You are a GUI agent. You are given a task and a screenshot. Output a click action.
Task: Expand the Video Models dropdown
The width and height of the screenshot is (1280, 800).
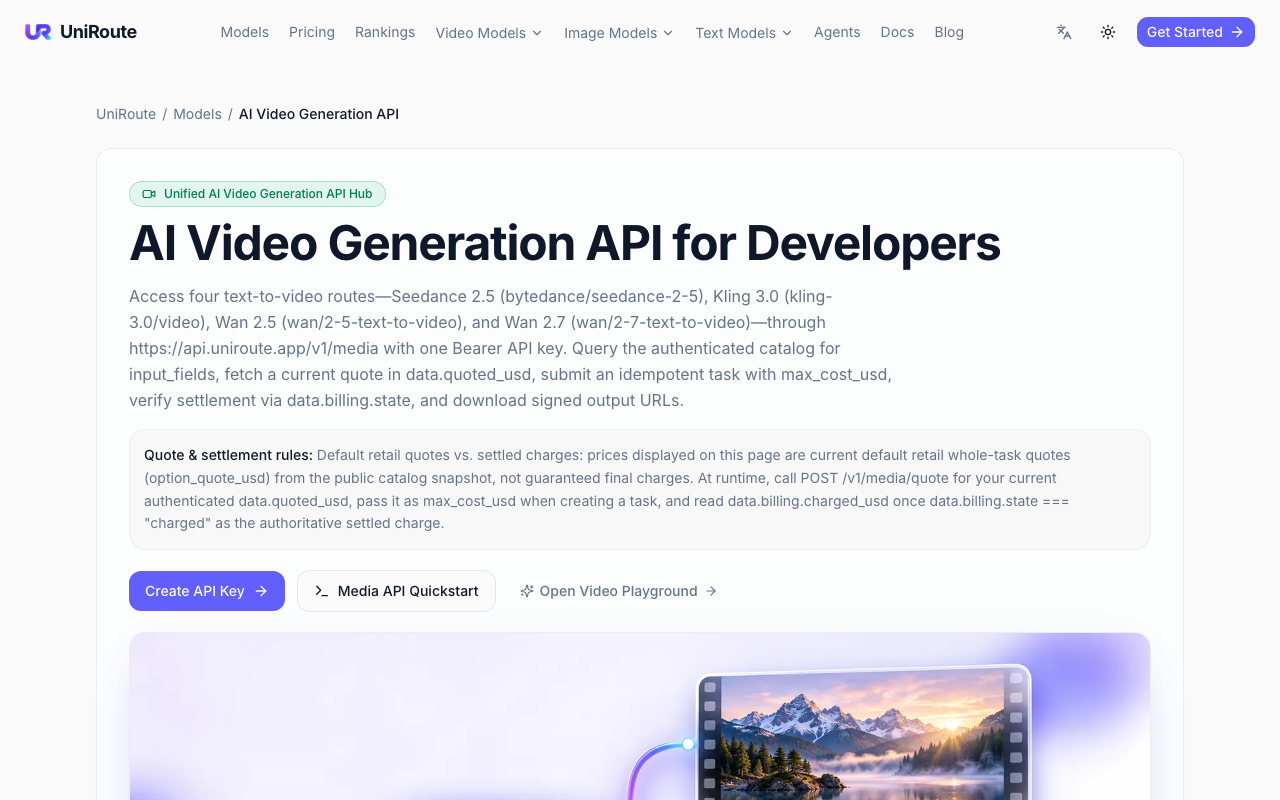click(x=489, y=33)
